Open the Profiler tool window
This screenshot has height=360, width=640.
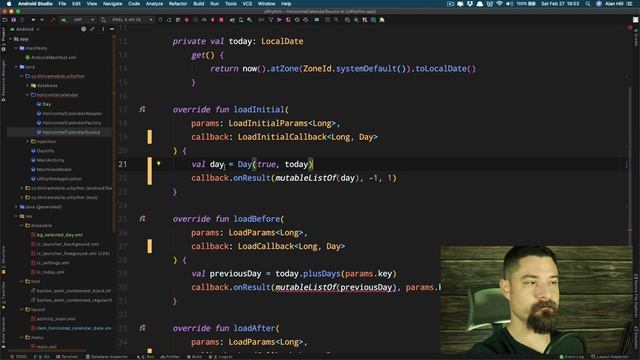[x=170, y=357]
